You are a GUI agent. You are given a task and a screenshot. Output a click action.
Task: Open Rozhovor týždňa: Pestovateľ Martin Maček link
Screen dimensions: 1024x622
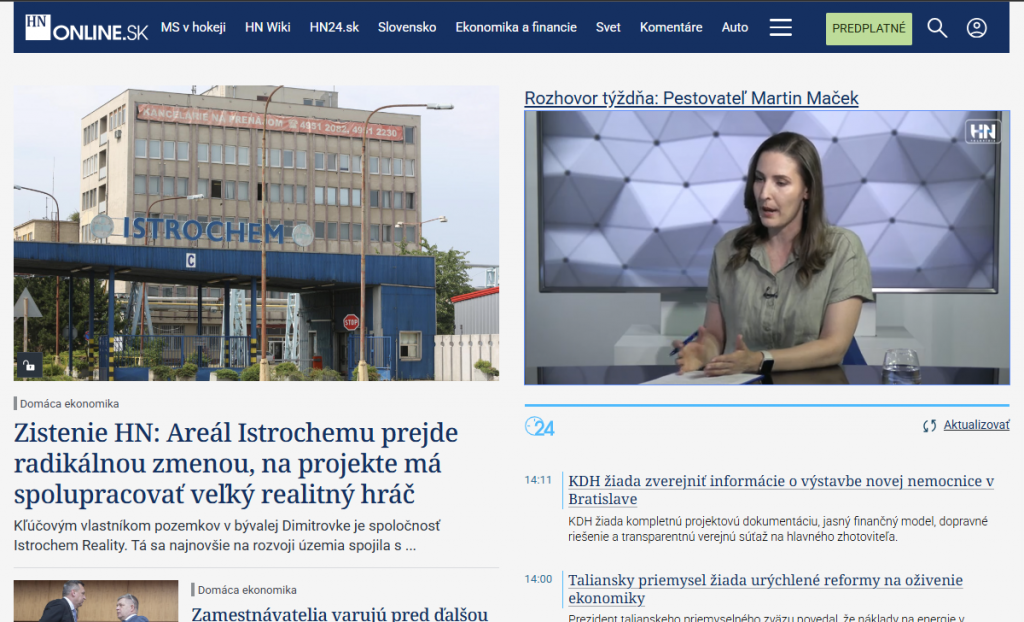(x=691, y=98)
